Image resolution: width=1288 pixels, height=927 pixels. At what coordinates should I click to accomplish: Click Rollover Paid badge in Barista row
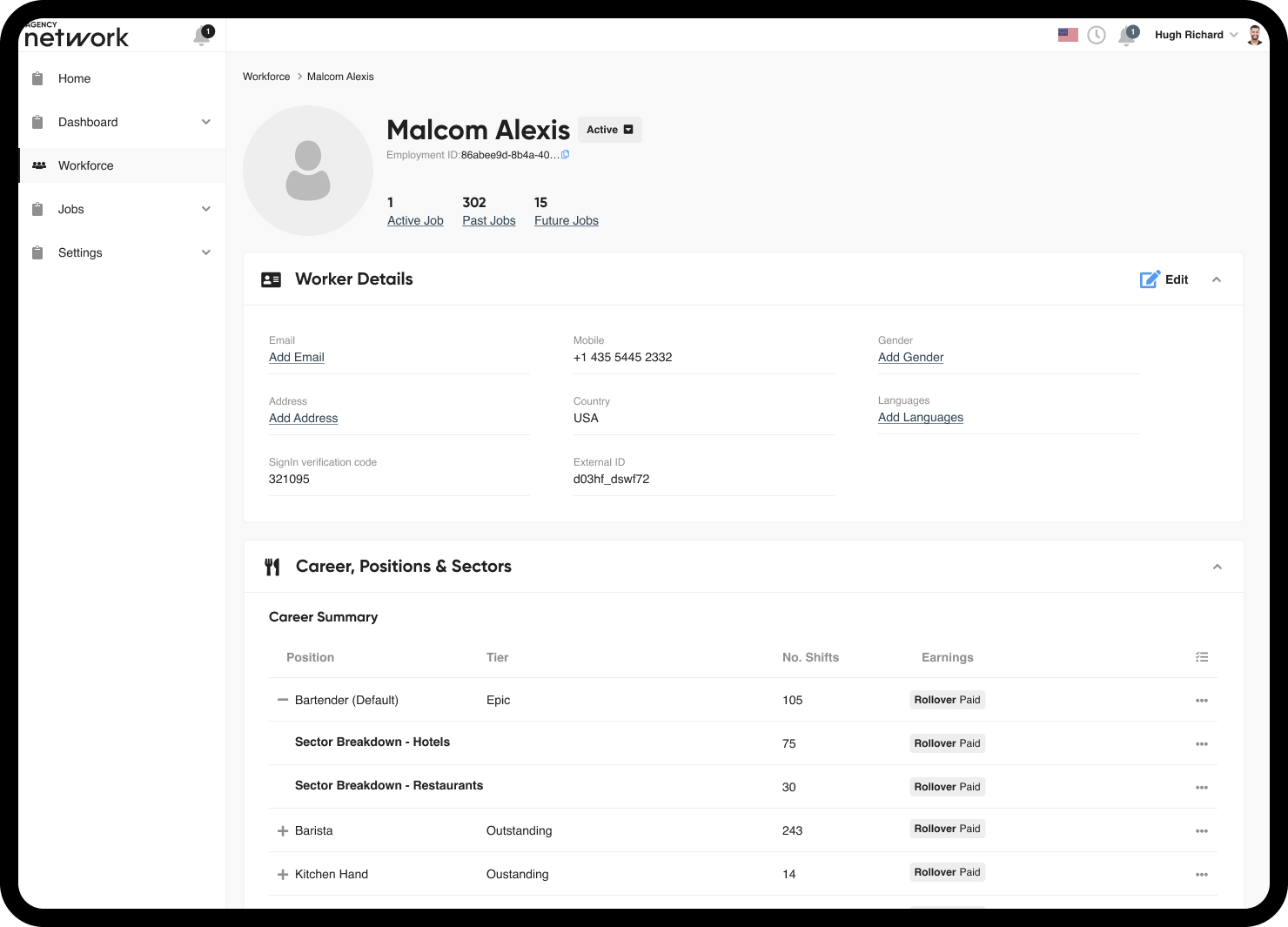pyautogui.click(x=948, y=829)
